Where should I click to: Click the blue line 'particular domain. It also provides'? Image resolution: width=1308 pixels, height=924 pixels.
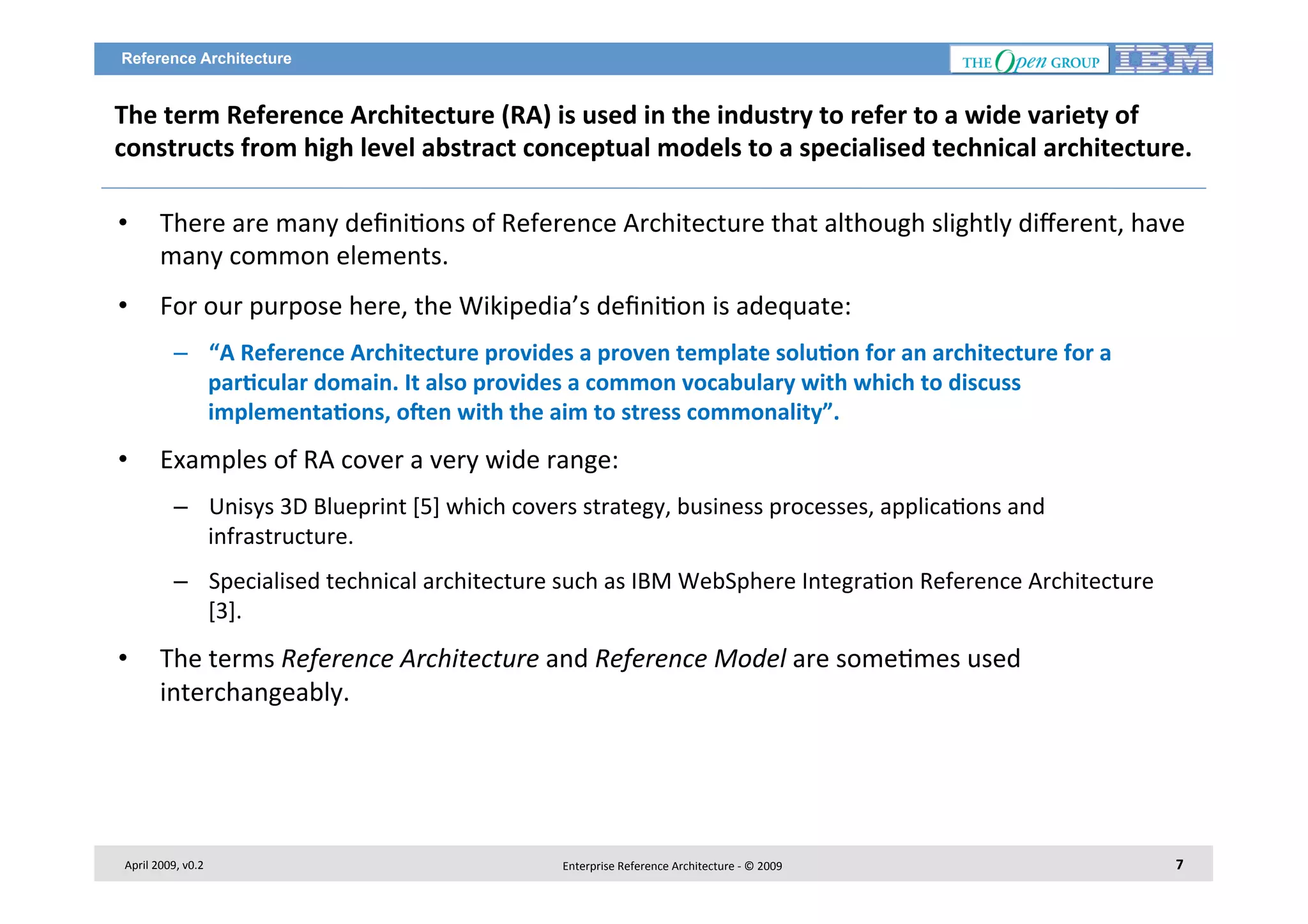(614, 382)
